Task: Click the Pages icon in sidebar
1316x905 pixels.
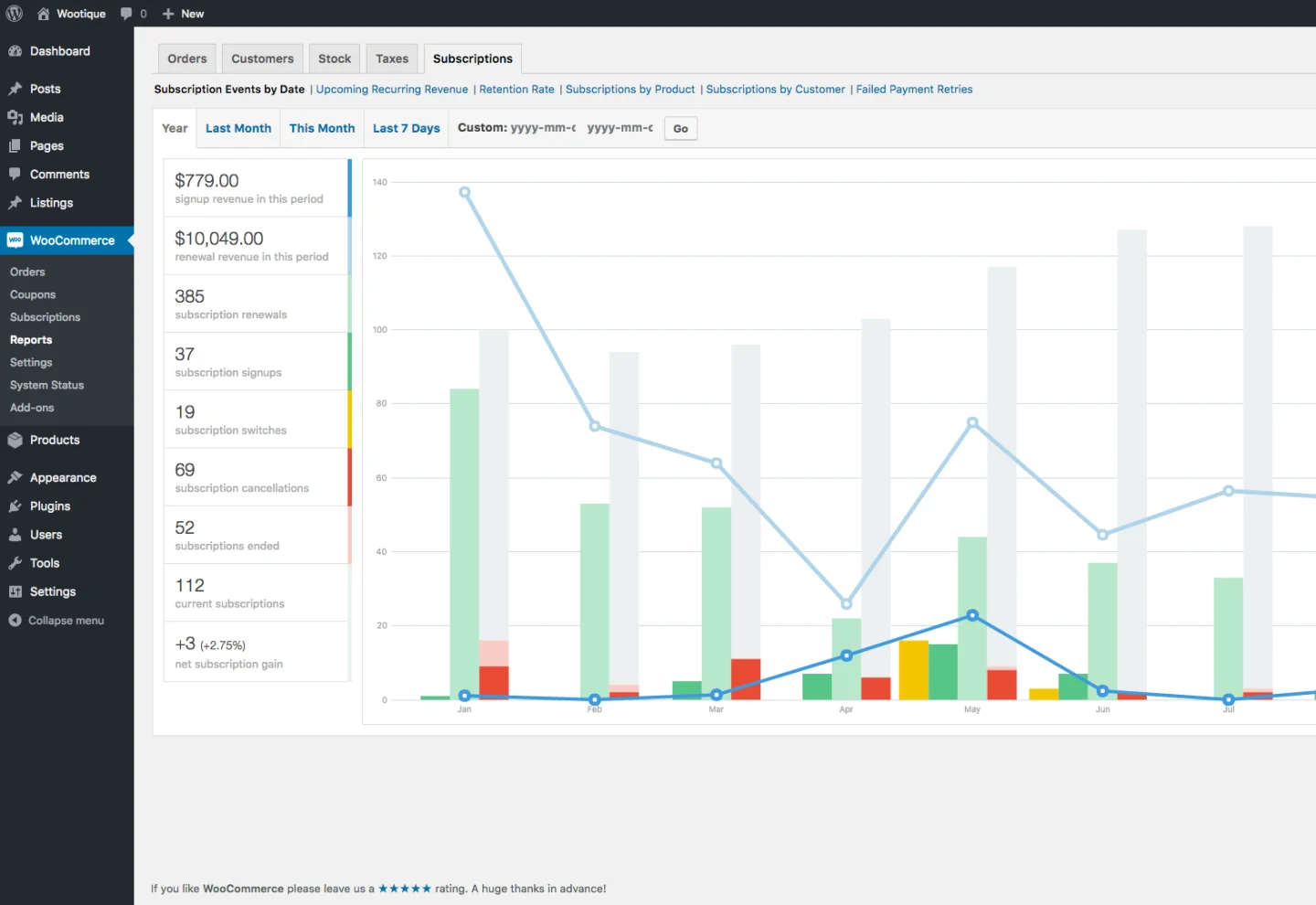Action: click(x=15, y=145)
